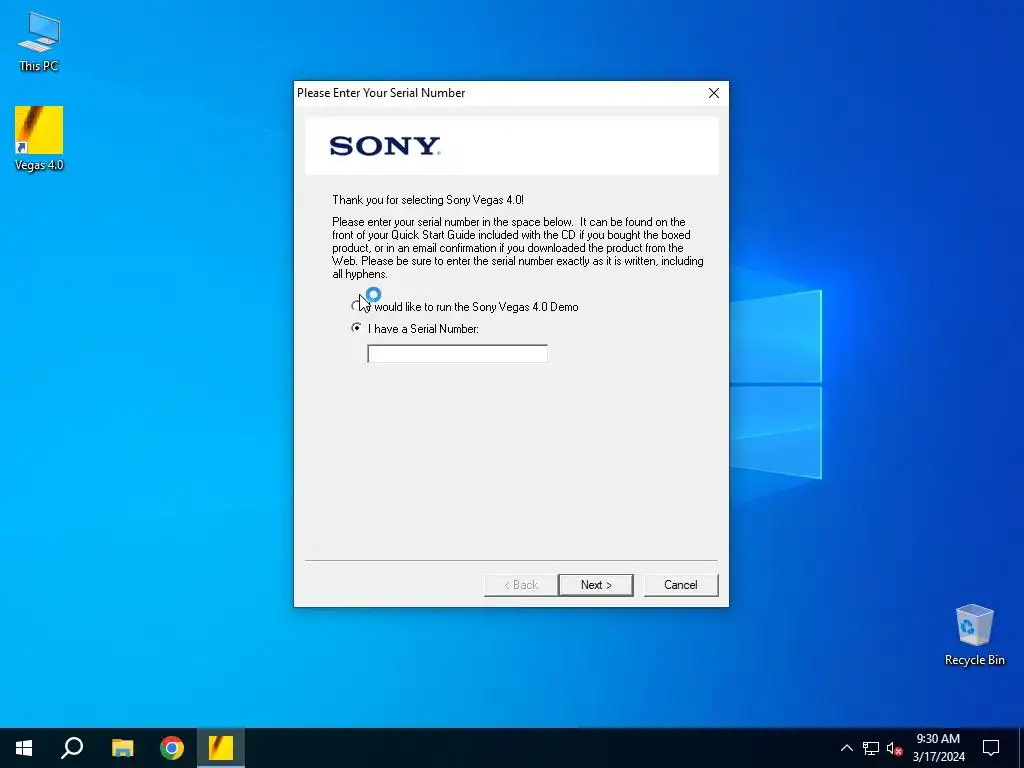
Task: Select the Recycle Bin desktop icon
Action: [x=974, y=635]
